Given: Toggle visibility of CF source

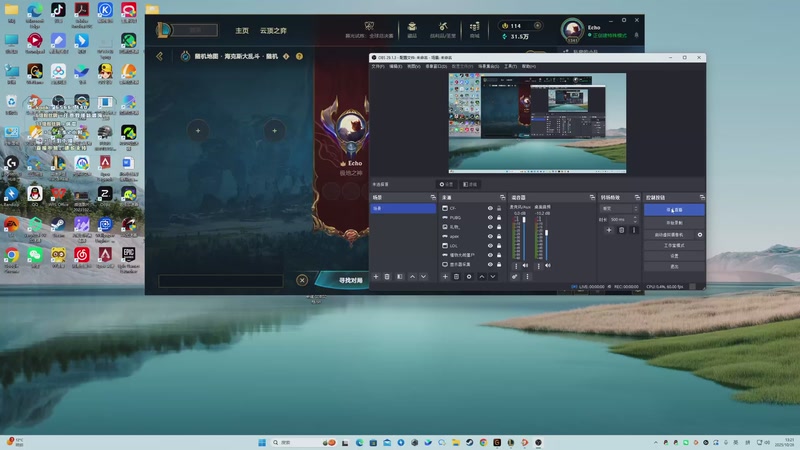Looking at the screenshot, I should (490, 208).
